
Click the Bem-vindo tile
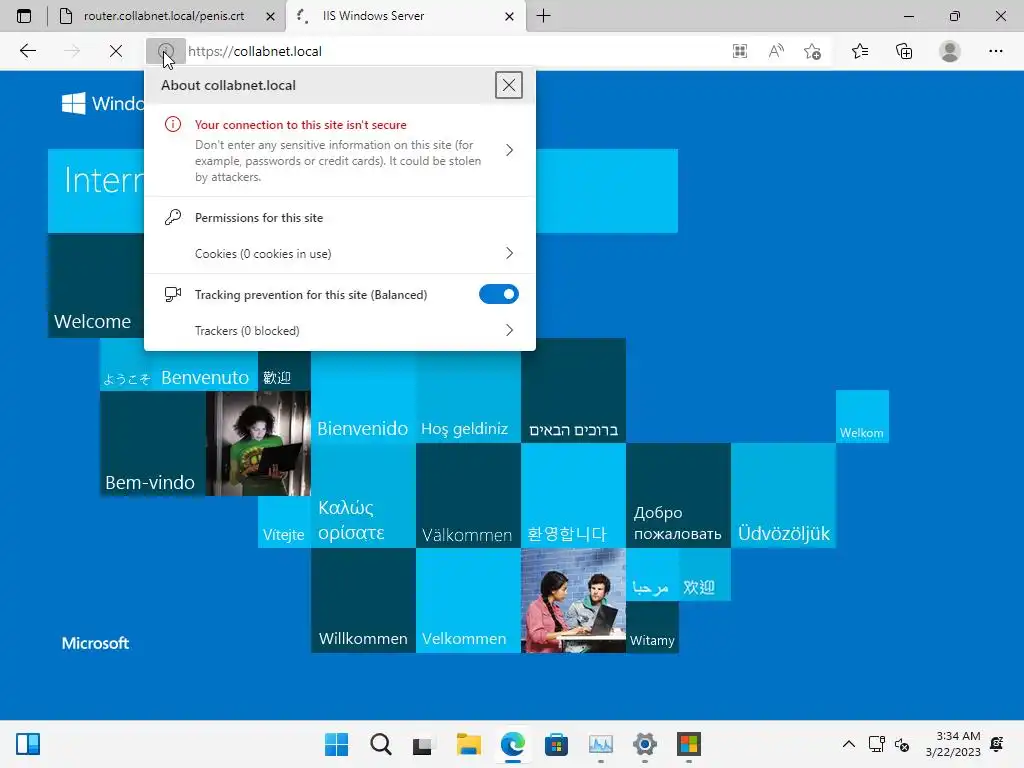[x=153, y=443]
